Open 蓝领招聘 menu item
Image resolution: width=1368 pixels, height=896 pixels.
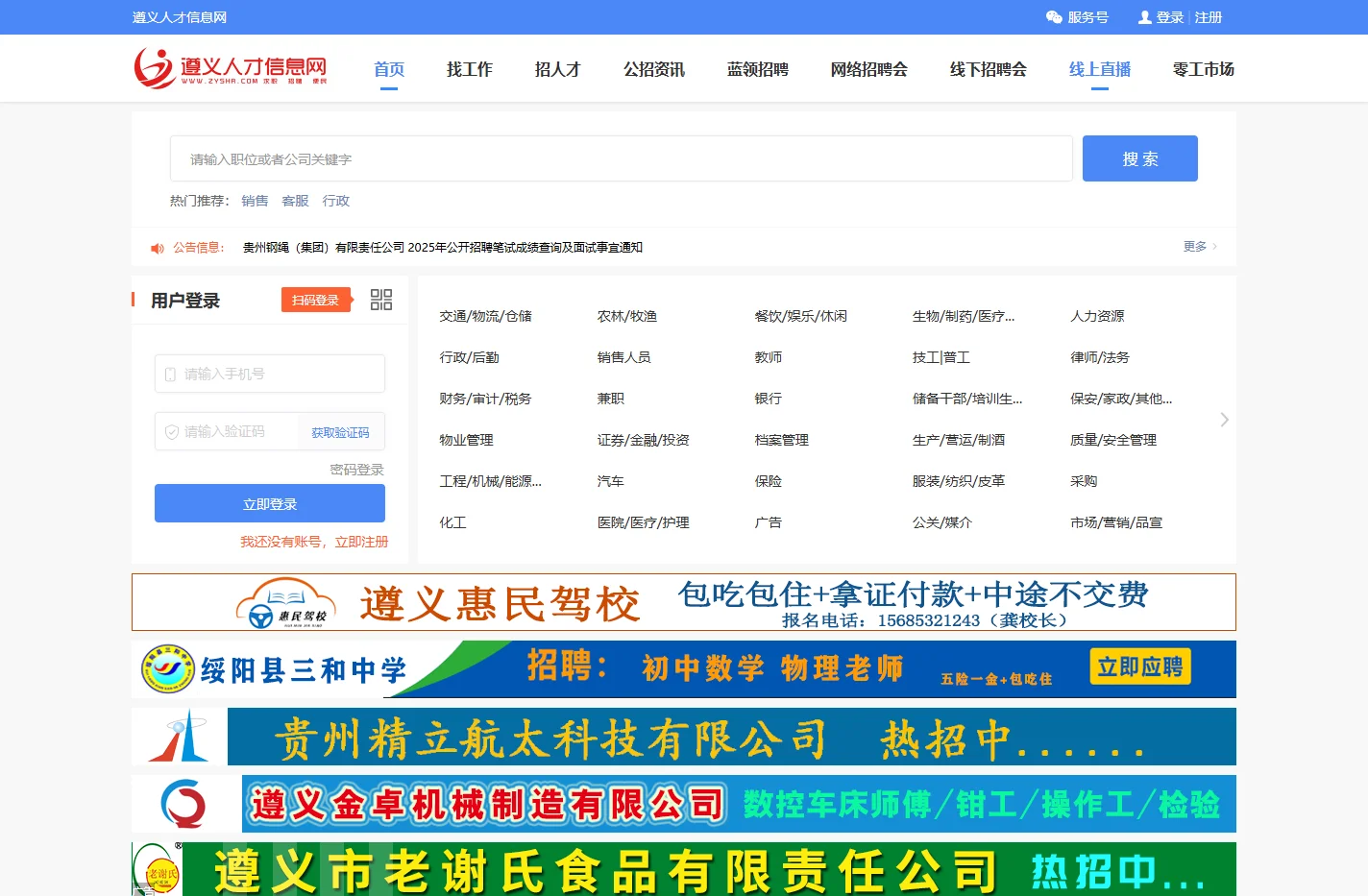click(758, 69)
